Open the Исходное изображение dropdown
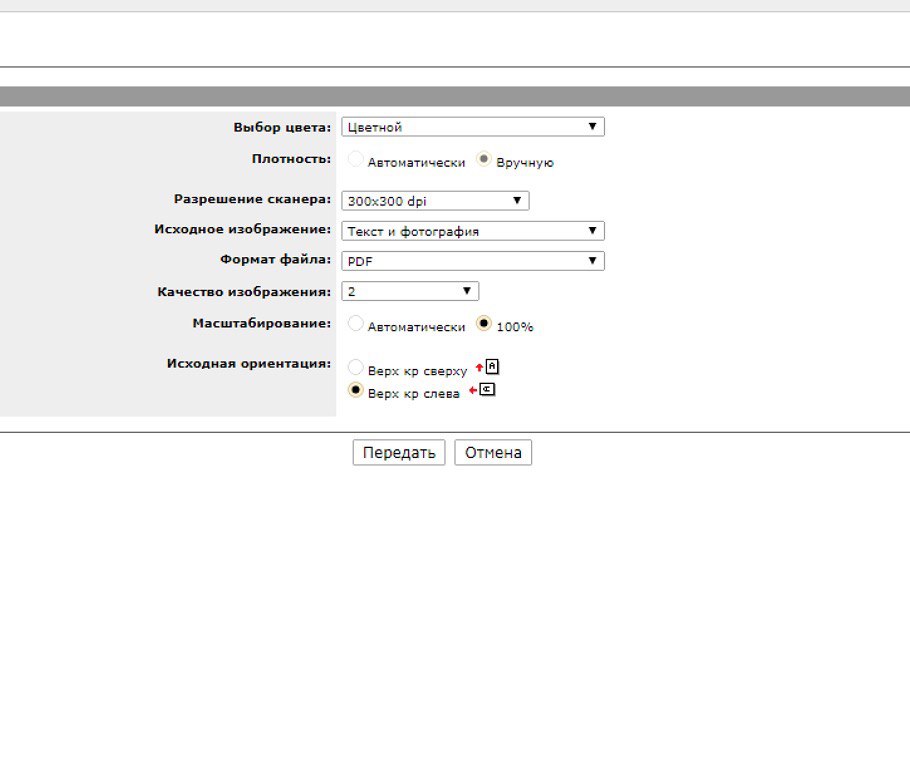 472,231
